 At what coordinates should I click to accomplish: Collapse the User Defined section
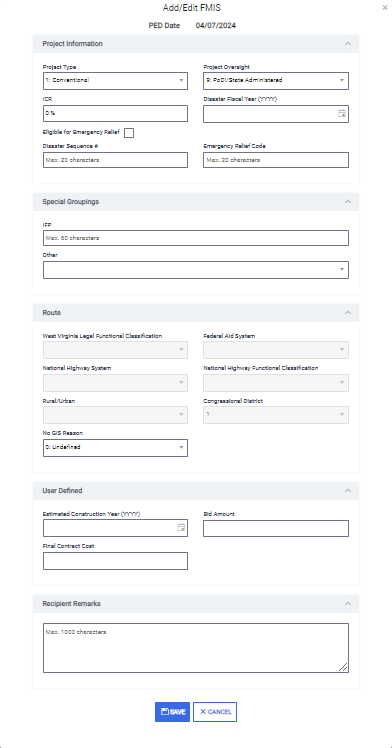[348, 491]
